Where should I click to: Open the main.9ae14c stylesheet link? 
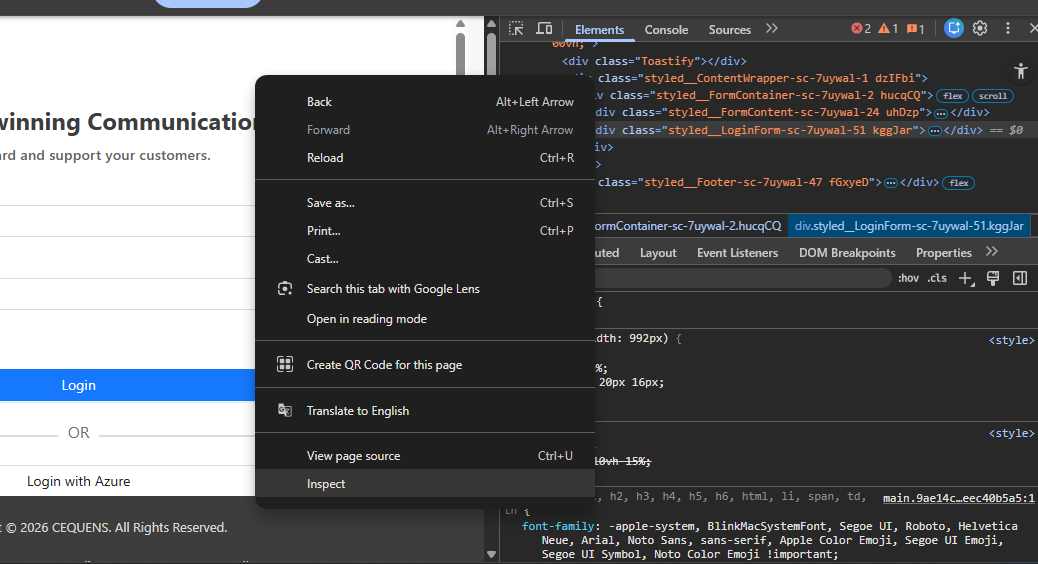959,498
